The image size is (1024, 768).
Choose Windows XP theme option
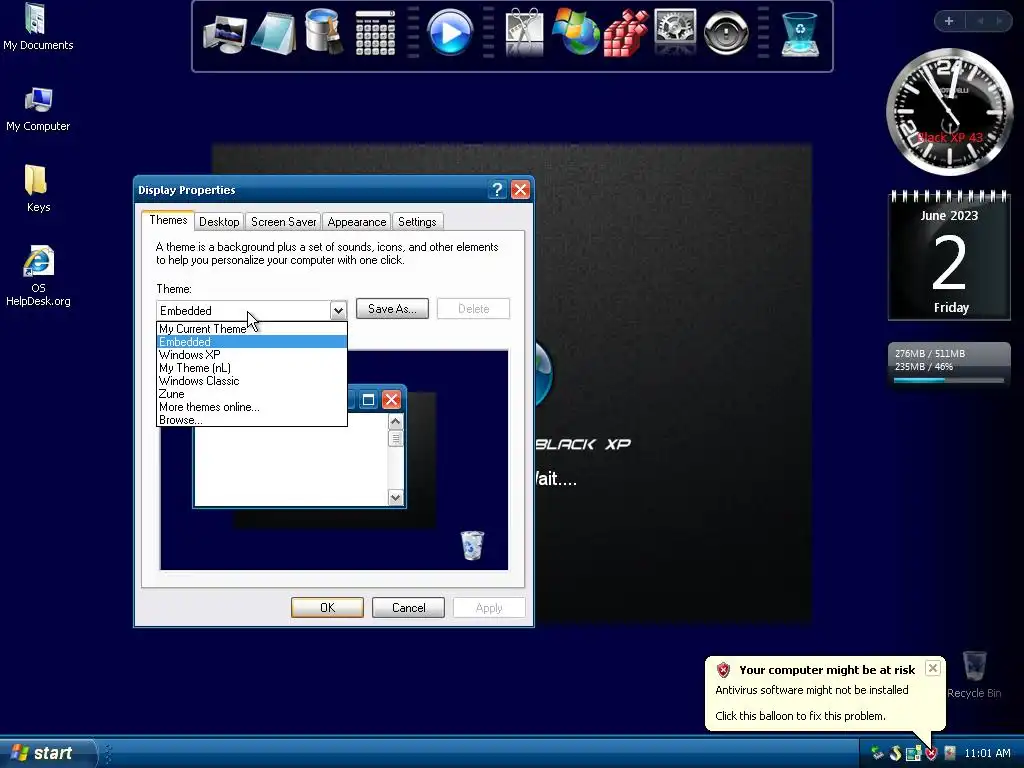(x=251, y=355)
